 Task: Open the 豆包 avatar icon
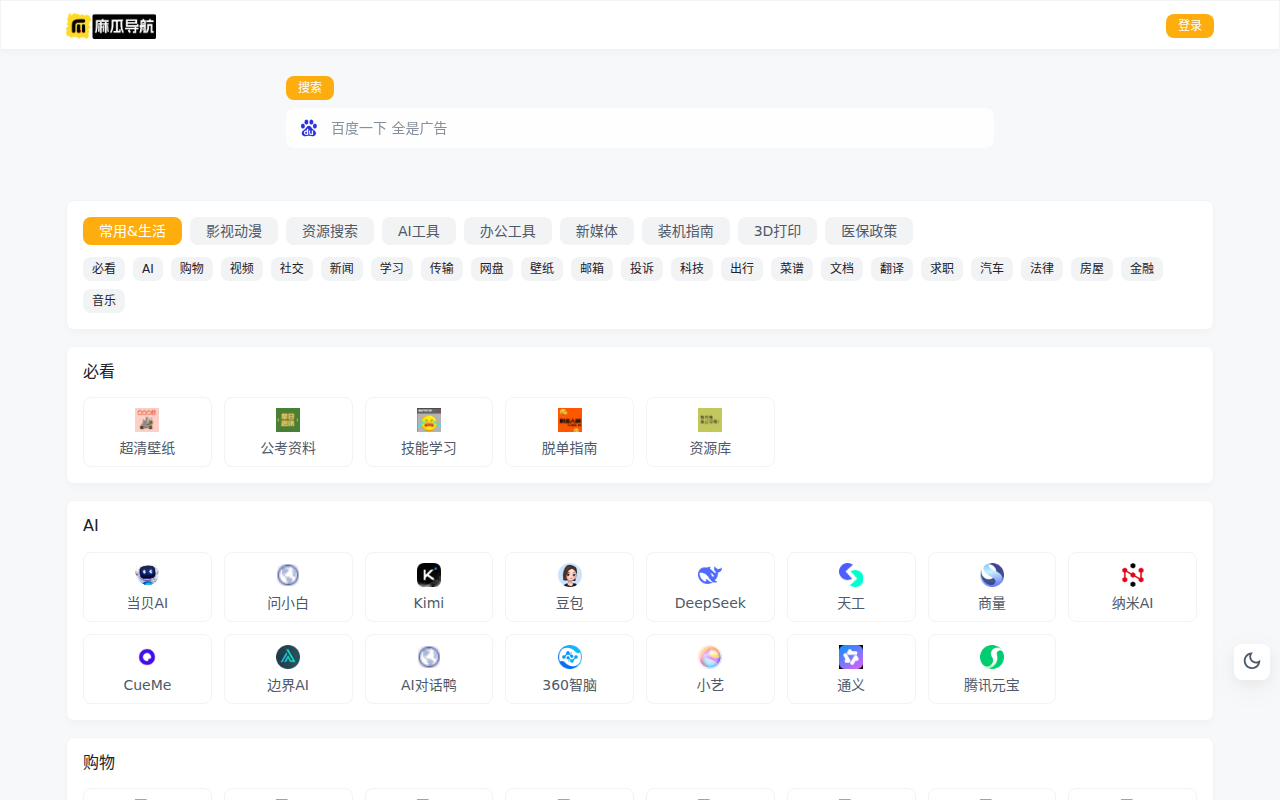(x=570, y=575)
